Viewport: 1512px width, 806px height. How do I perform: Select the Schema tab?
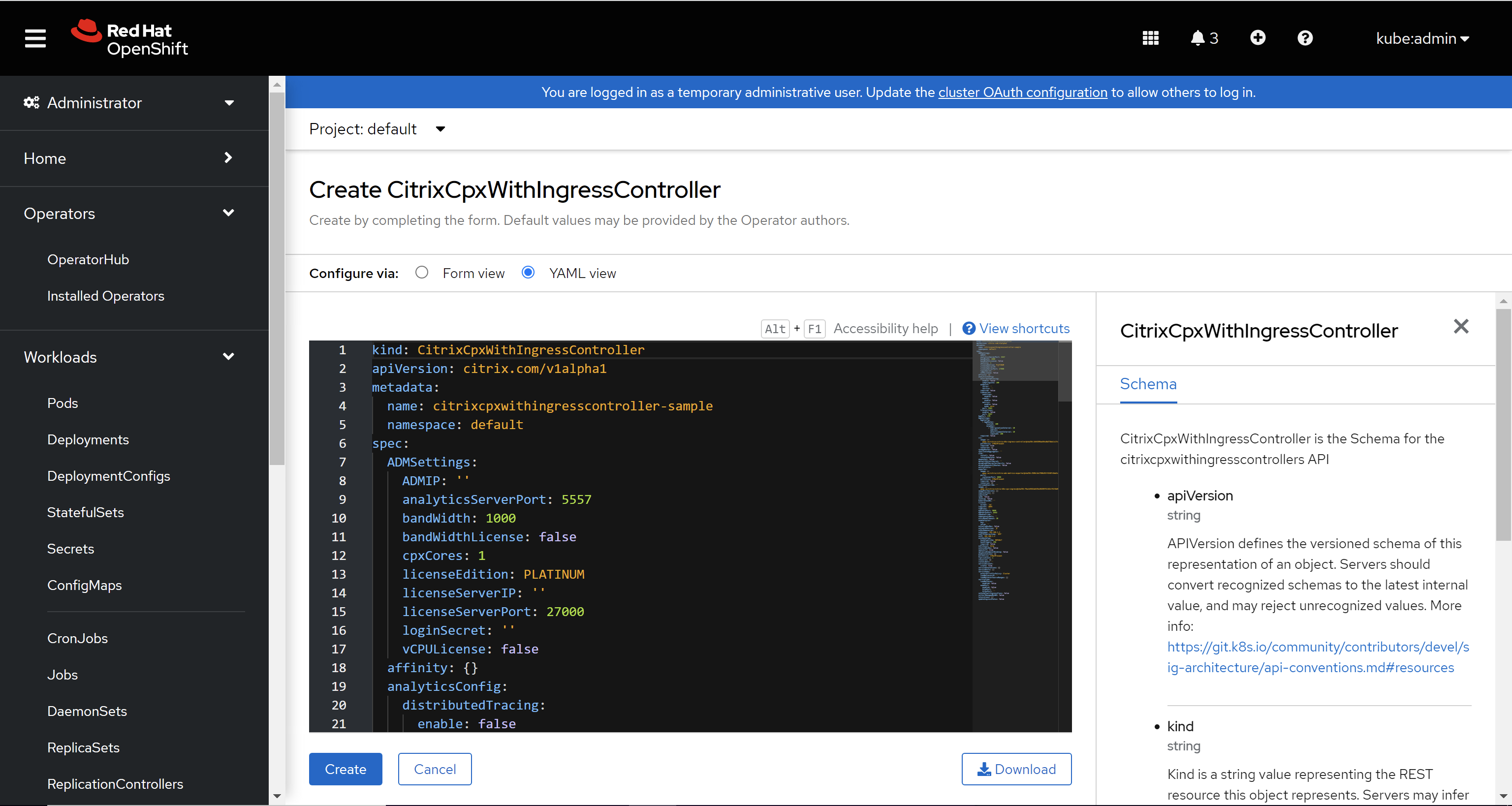click(x=1148, y=384)
